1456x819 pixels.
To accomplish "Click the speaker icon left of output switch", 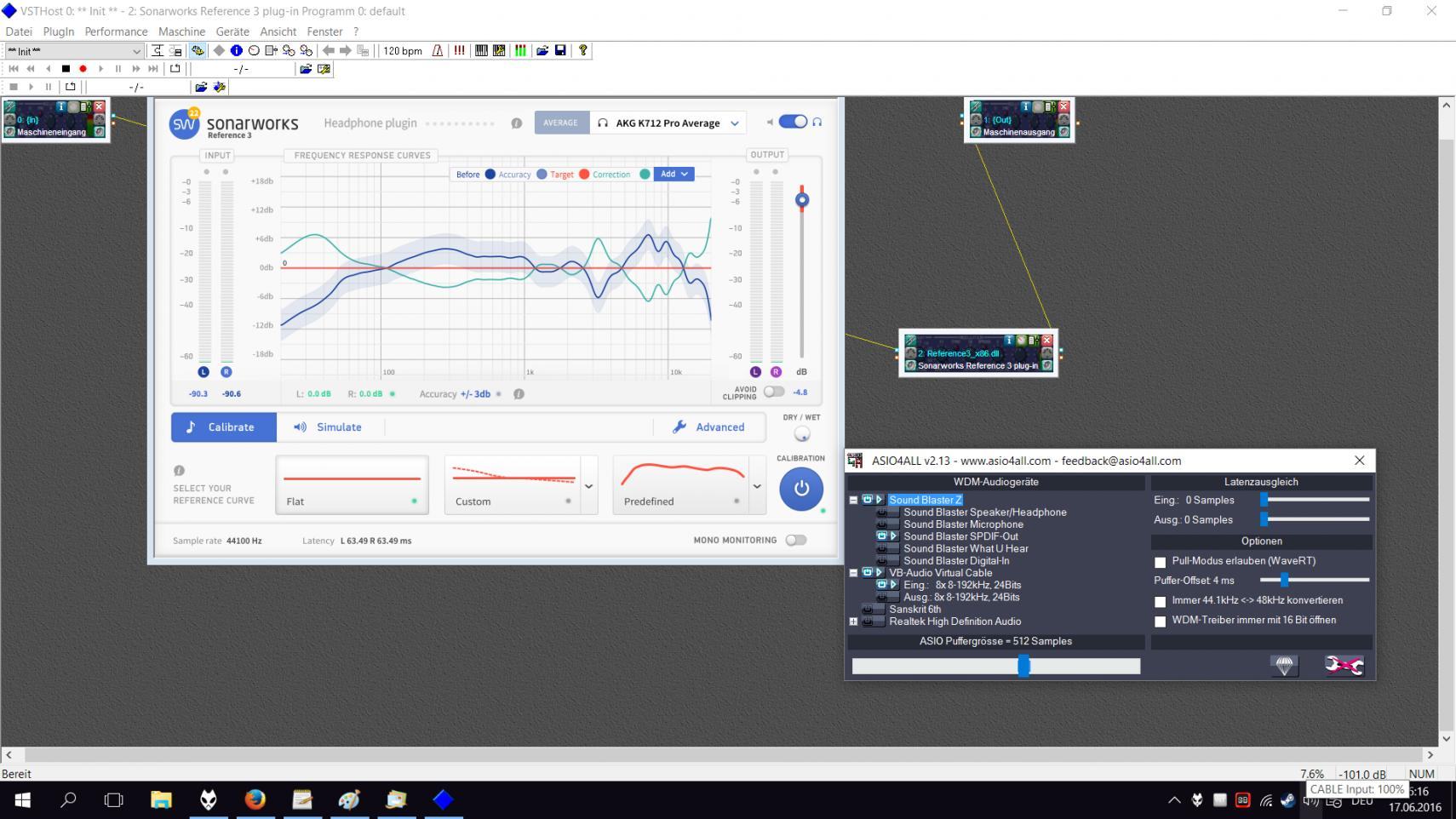I will click(x=770, y=123).
